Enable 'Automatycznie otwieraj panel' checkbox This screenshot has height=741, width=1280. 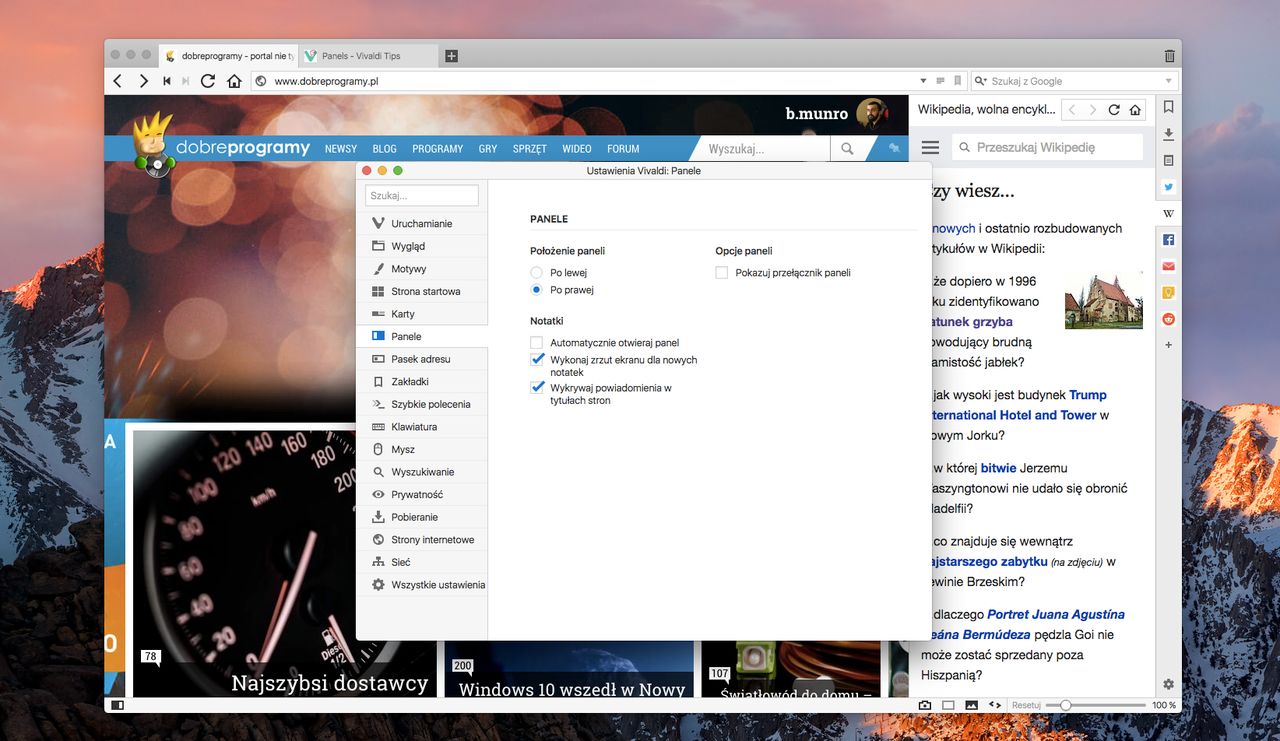[x=537, y=342]
